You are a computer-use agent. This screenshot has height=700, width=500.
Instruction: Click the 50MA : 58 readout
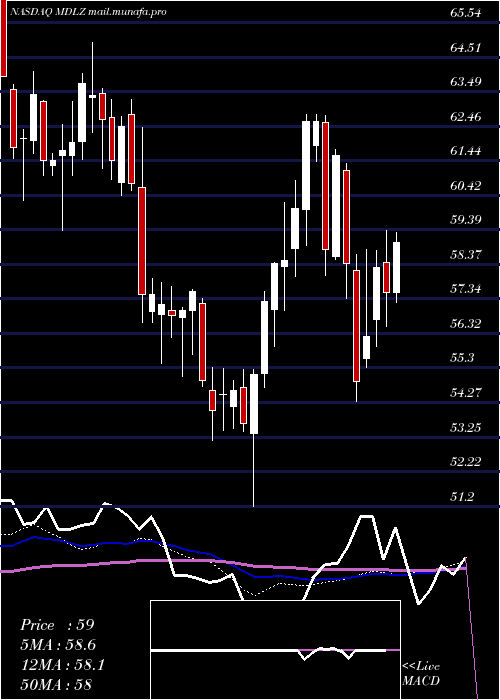coord(56,685)
